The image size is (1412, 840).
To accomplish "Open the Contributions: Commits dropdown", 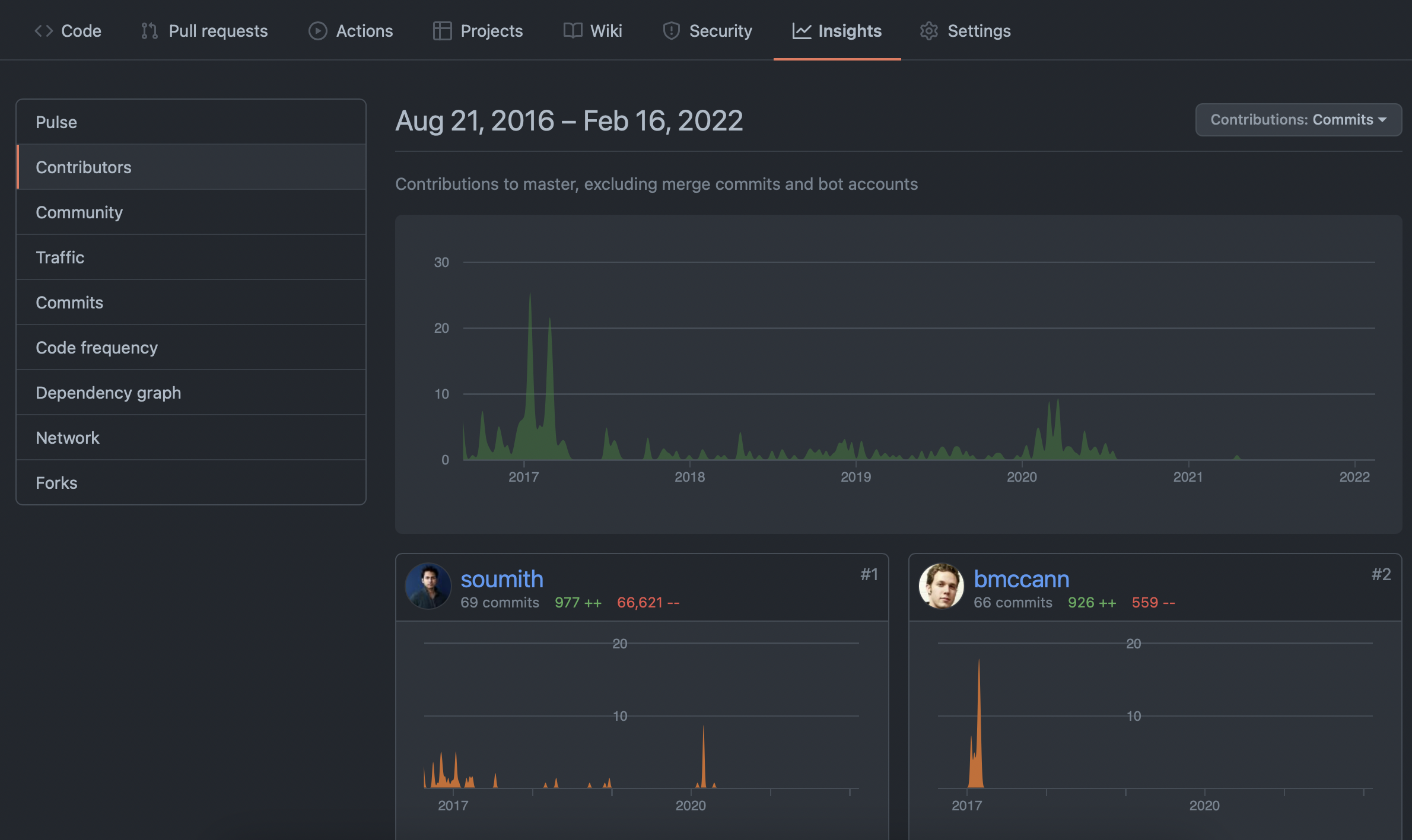I will coord(1298,120).
